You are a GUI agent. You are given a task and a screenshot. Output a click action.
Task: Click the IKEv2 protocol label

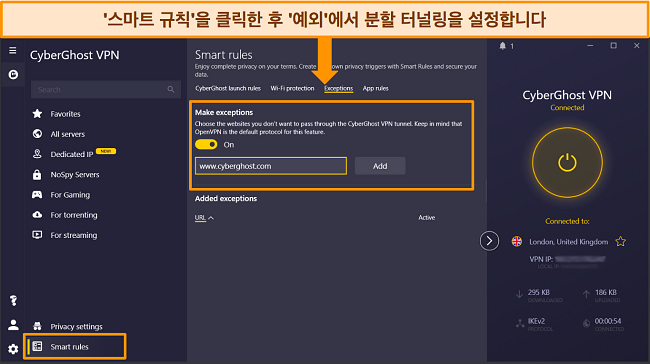[x=536, y=321]
